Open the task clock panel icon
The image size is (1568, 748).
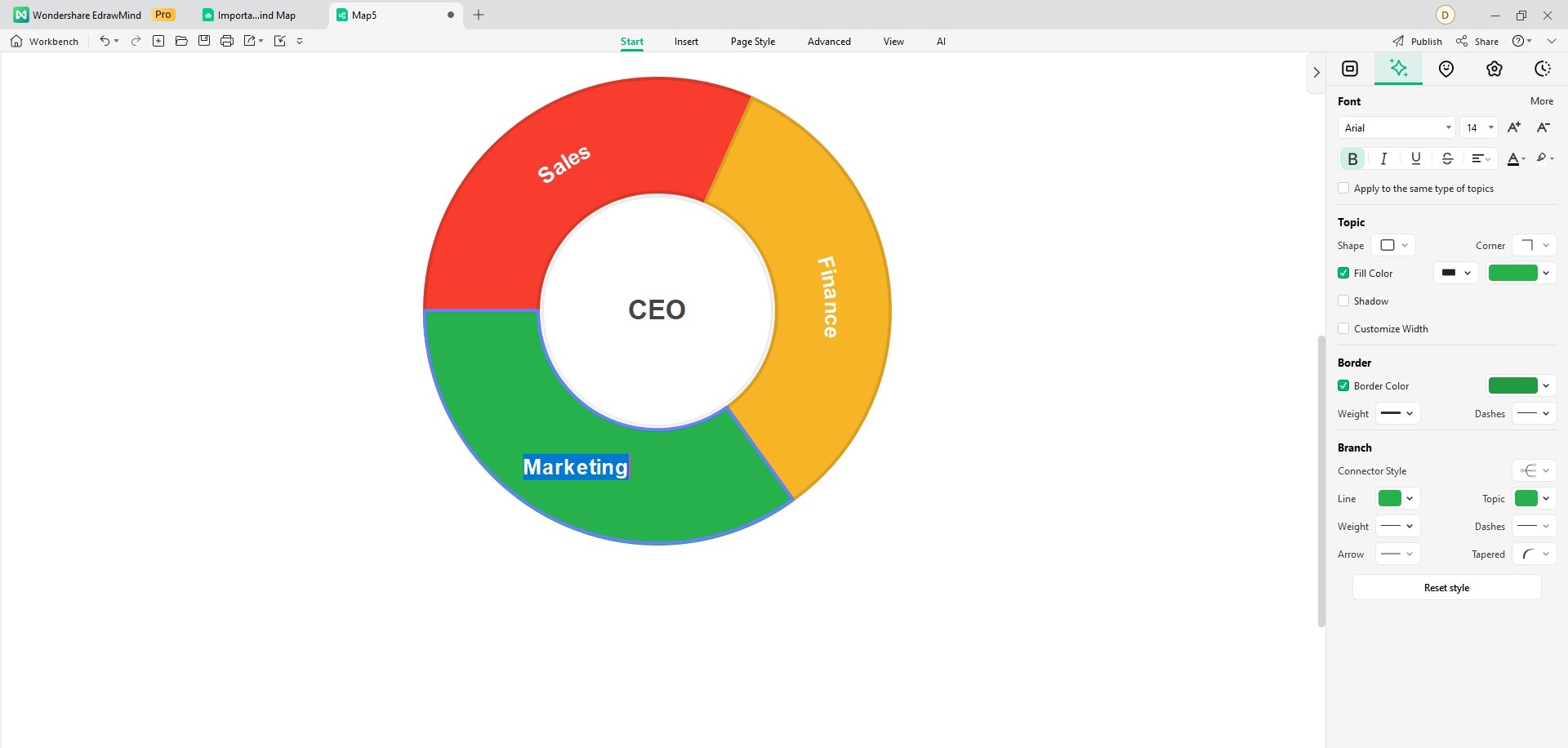pyautogui.click(x=1543, y=69)
